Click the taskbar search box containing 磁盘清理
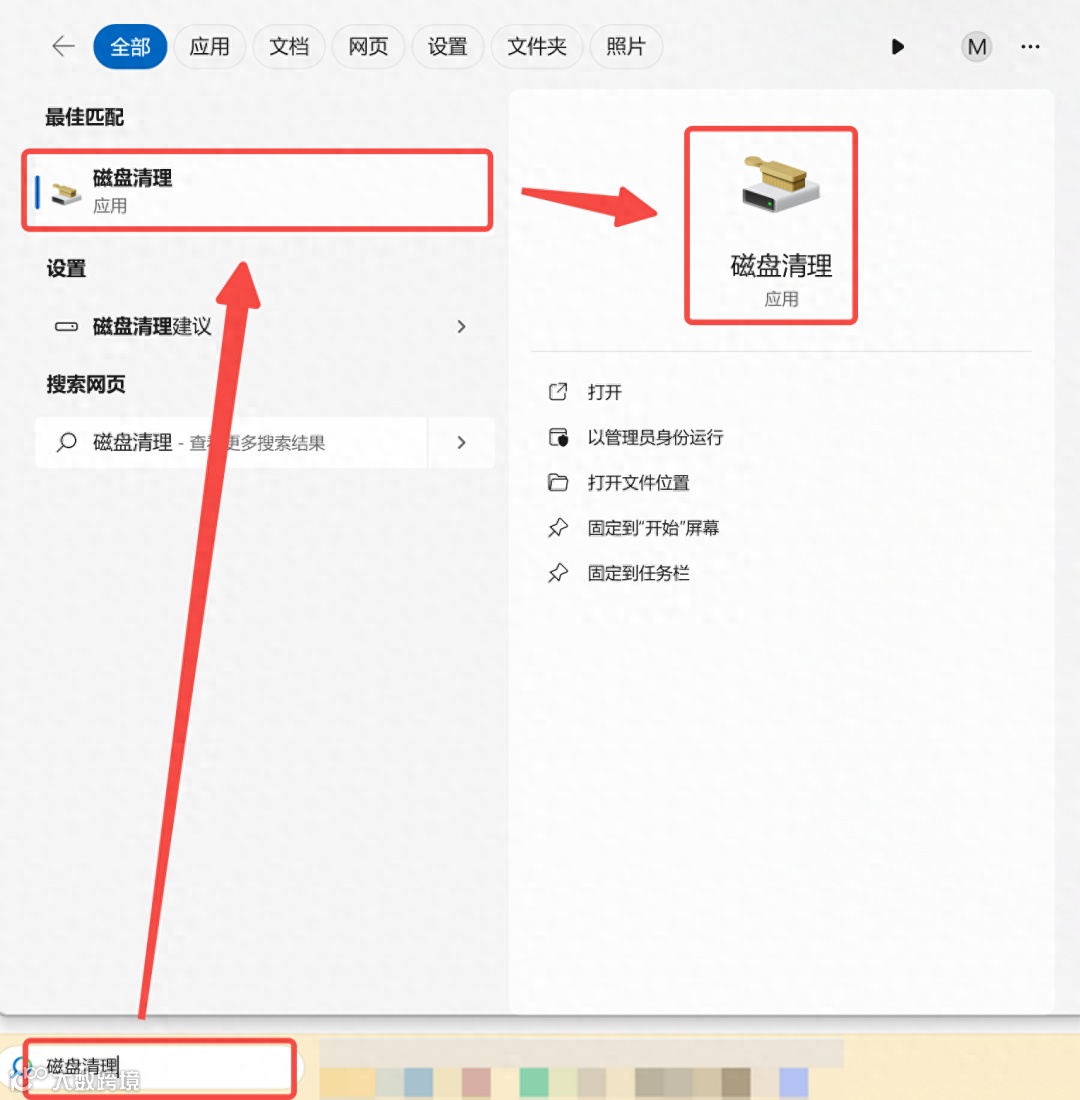The height and width of the screenshot is (1100, 1080). pos(160,1067)
